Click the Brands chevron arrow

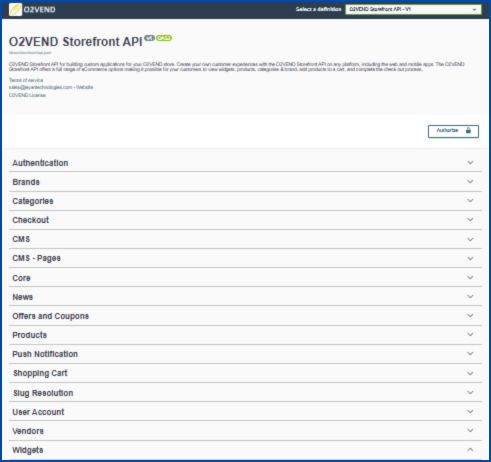click(x=470, y=182)
